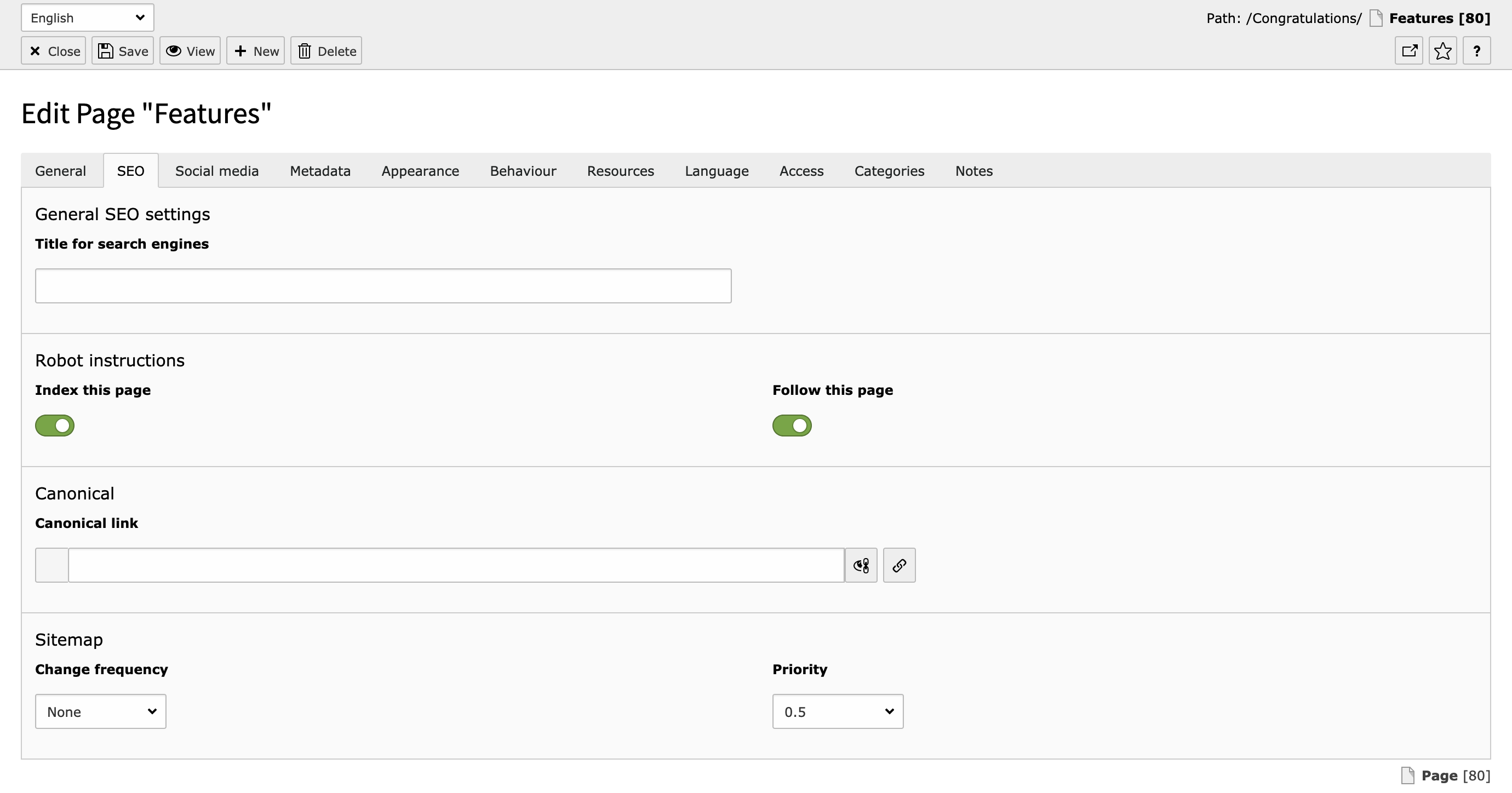The height and width of the screenshot is (793, 1512).
Task: Open the English language dropdown
Action: coord(88,18)
